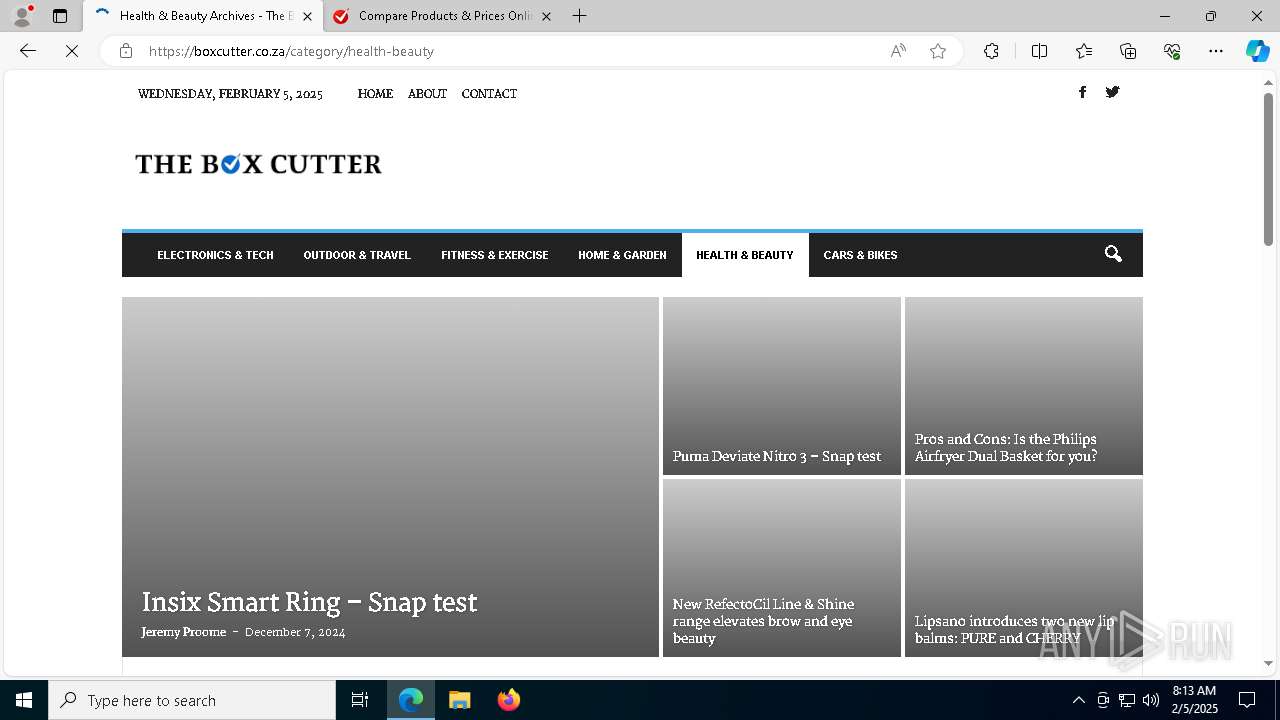
Task: Select the Health & Beauty Archives tab
Action: coord(204,16)
